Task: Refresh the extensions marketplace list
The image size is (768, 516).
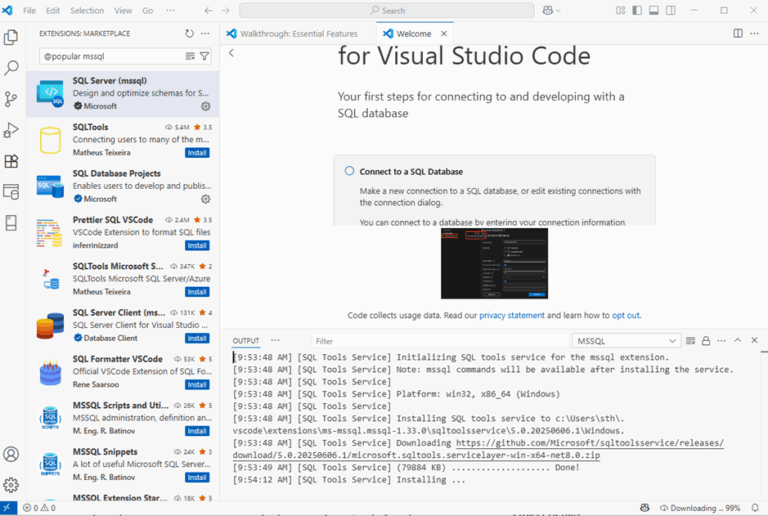Action: coord(189,33)
